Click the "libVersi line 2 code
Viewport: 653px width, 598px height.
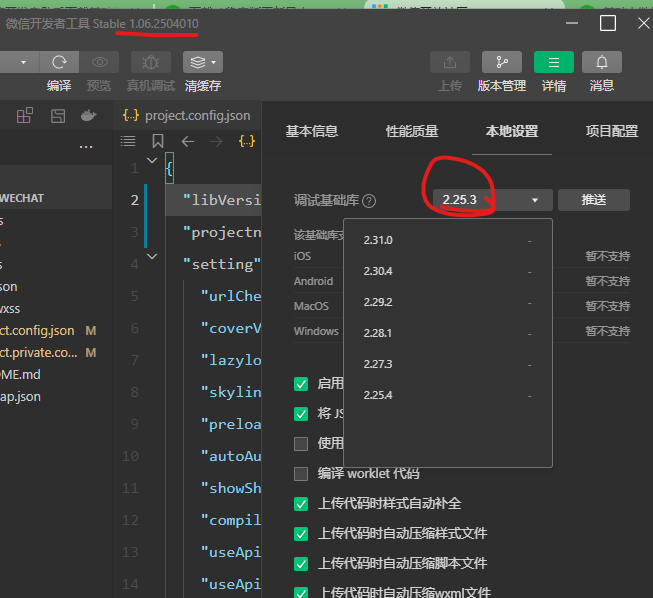[x=222, y=200]
